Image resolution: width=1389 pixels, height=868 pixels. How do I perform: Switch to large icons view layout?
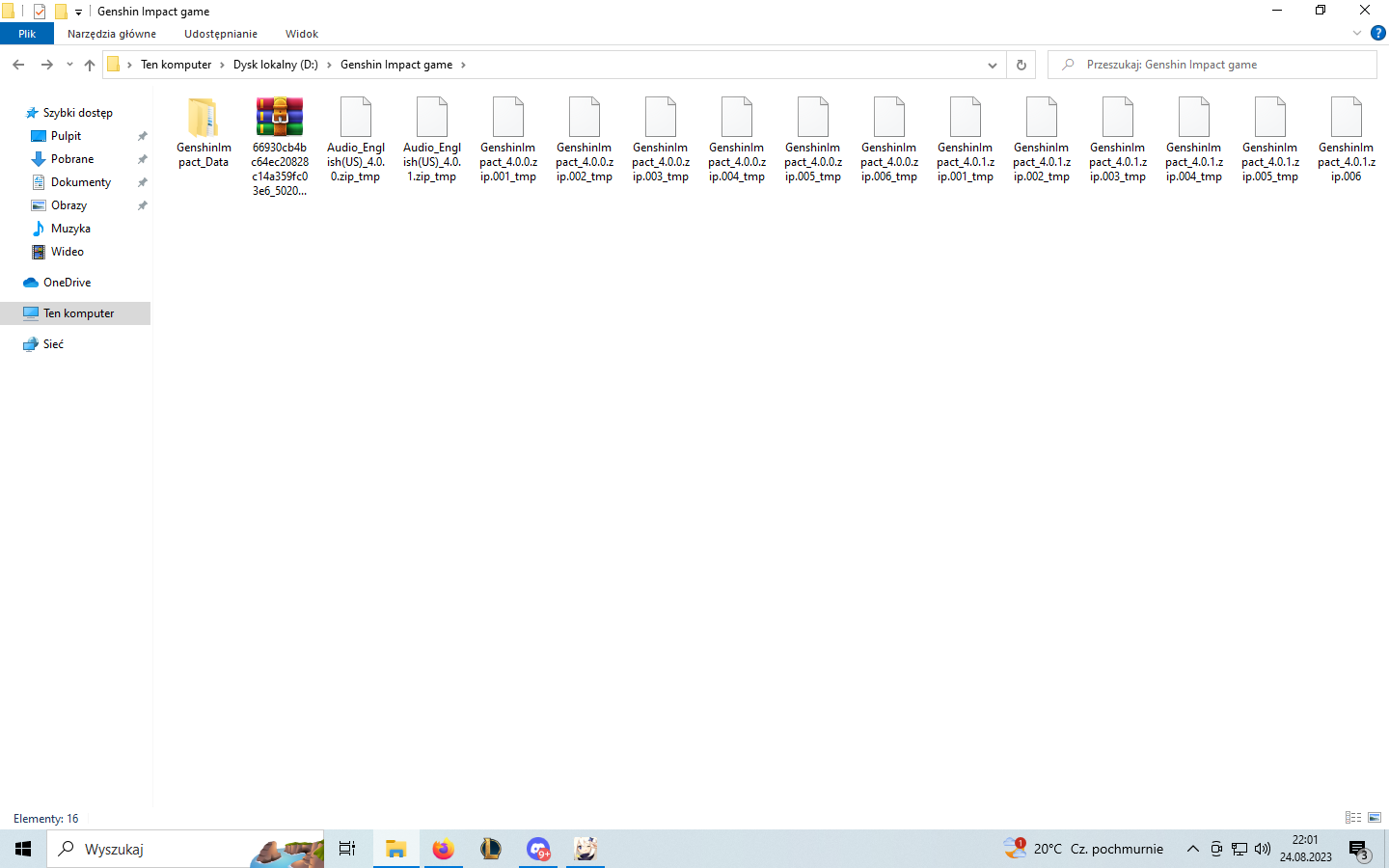pyautogui.click(x=1375, y=818)
